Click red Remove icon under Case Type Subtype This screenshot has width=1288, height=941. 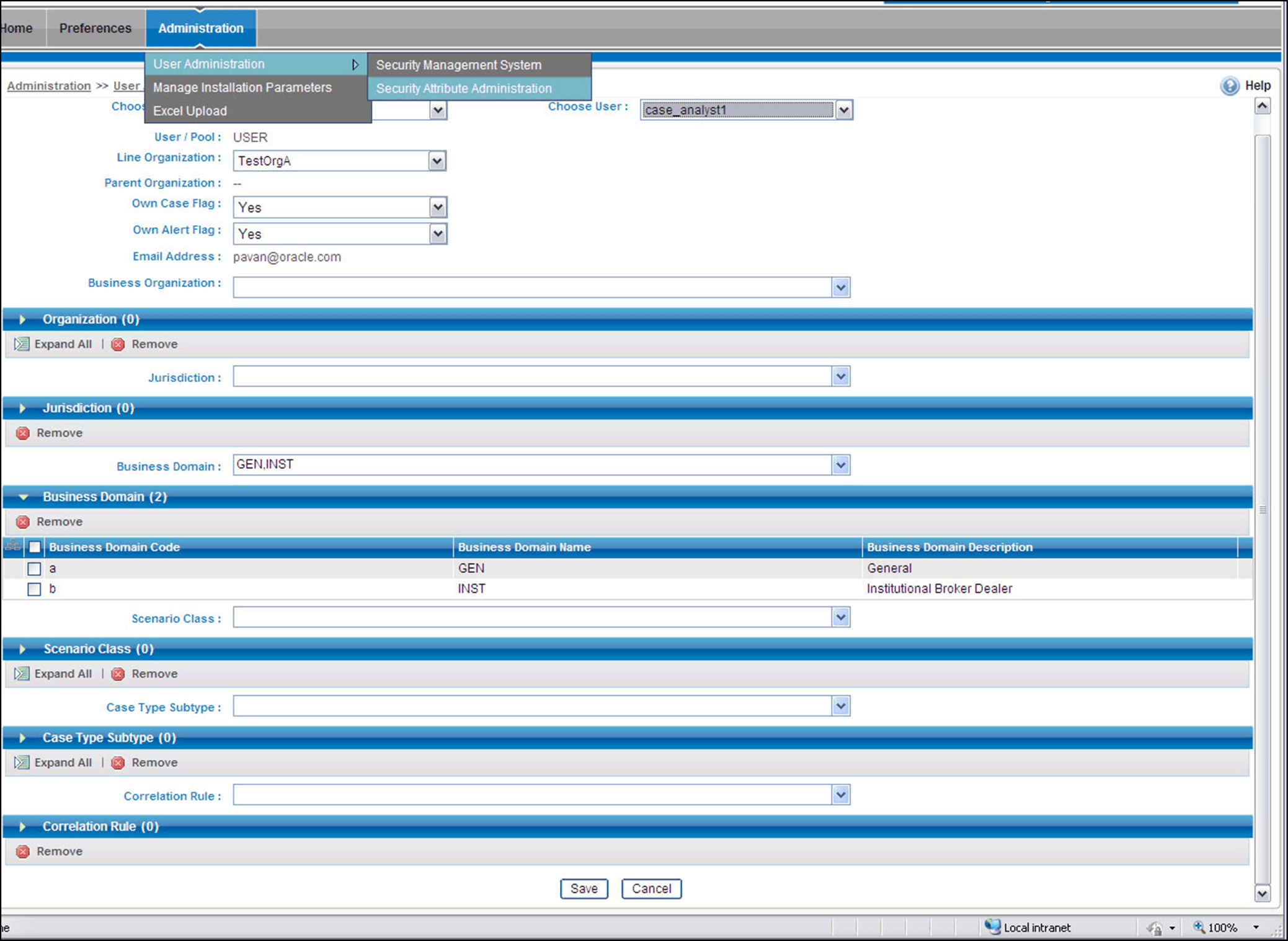(118, 763)
